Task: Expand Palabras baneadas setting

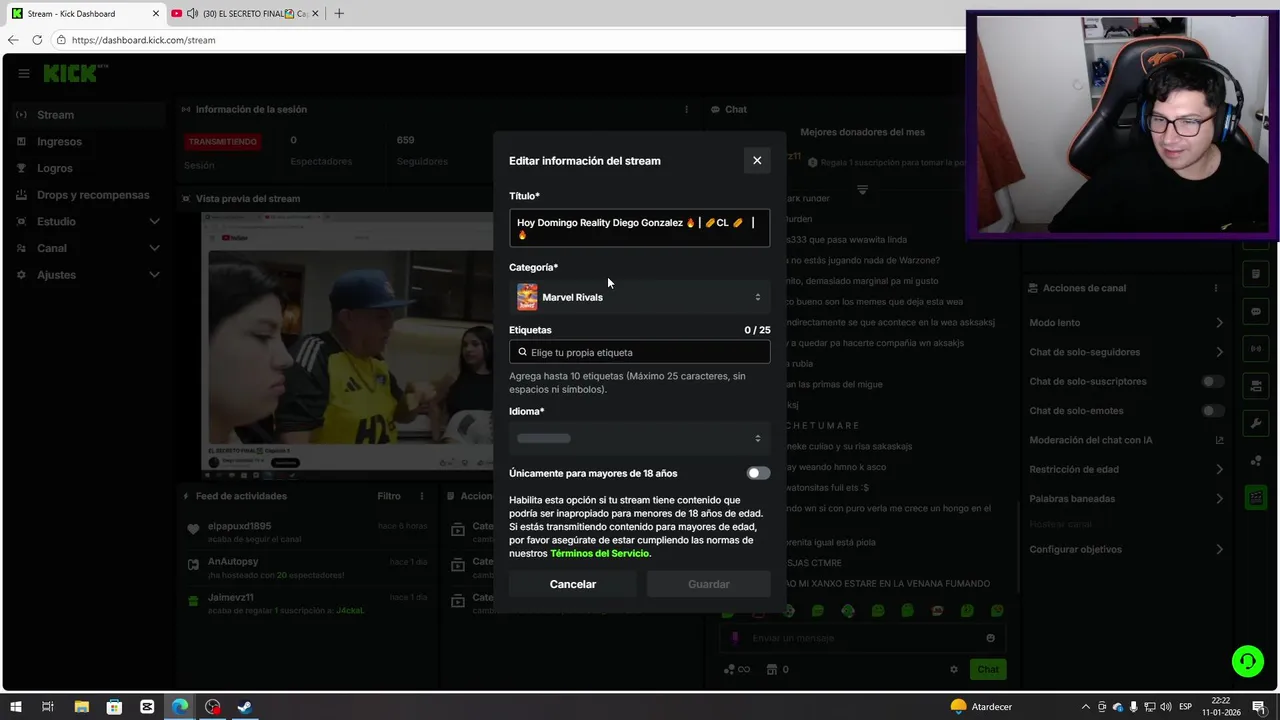Action: coord(1126,499)
